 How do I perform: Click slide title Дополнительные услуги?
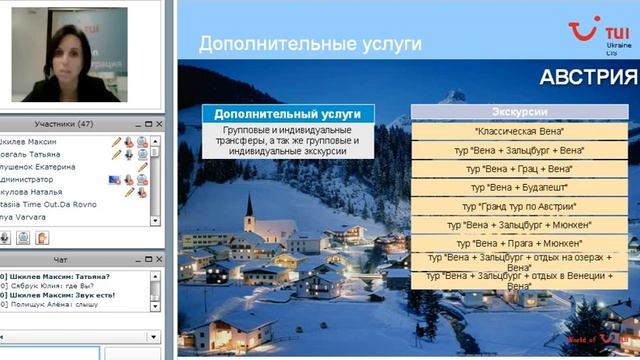310,44
